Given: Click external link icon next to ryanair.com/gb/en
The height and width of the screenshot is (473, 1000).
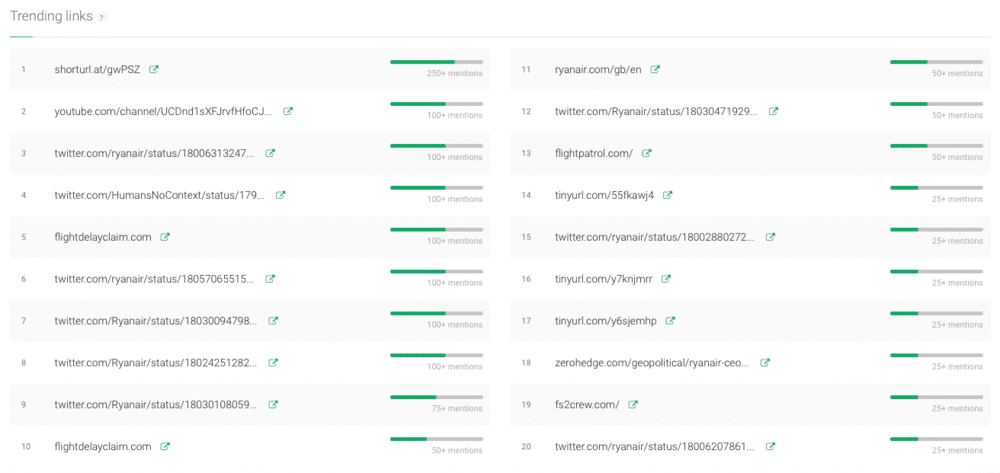Looking at the screenshot, I should click(654, 69).
